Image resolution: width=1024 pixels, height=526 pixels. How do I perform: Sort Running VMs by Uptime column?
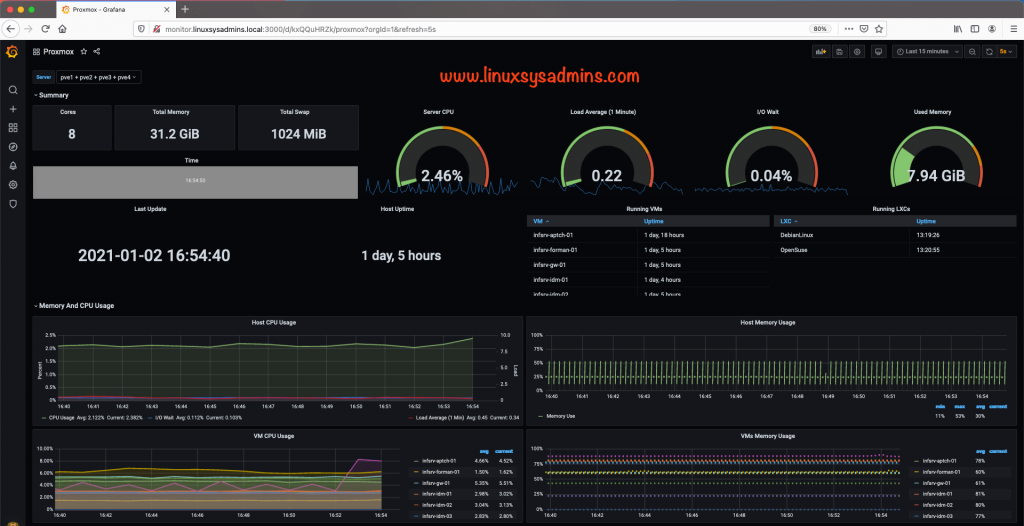(654, 222)
